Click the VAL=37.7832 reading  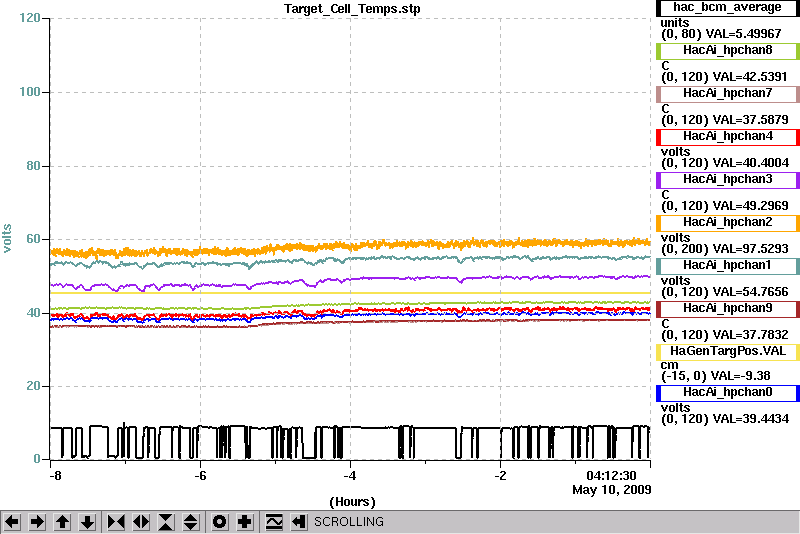click(x=751, y=335)
